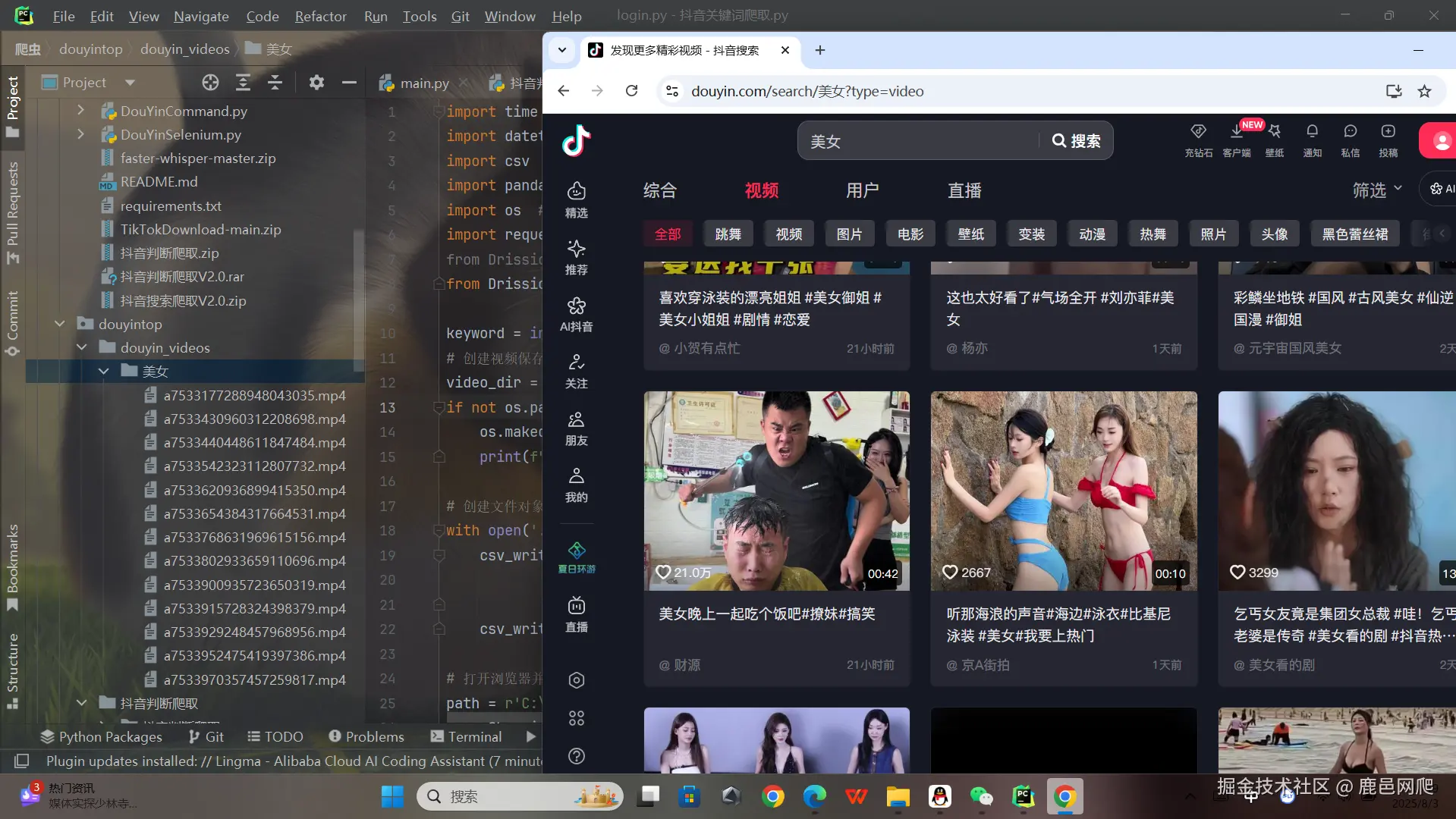This screenshot has height=819, width=1456.
Task: Open the Git menu in PyCharm
Action: [461, 16]
